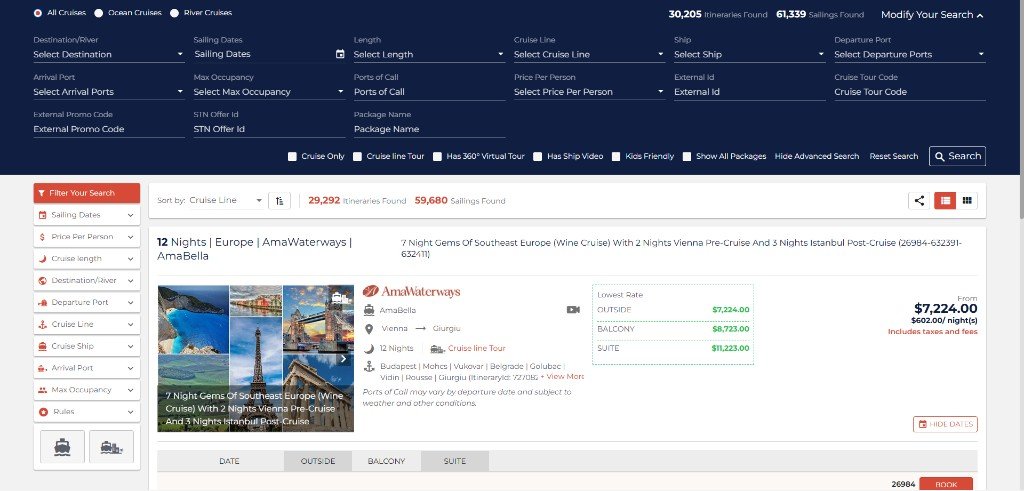Click the AmaWaterways logo
This screenshot has width=1024, height=491.
coord(411,291)
